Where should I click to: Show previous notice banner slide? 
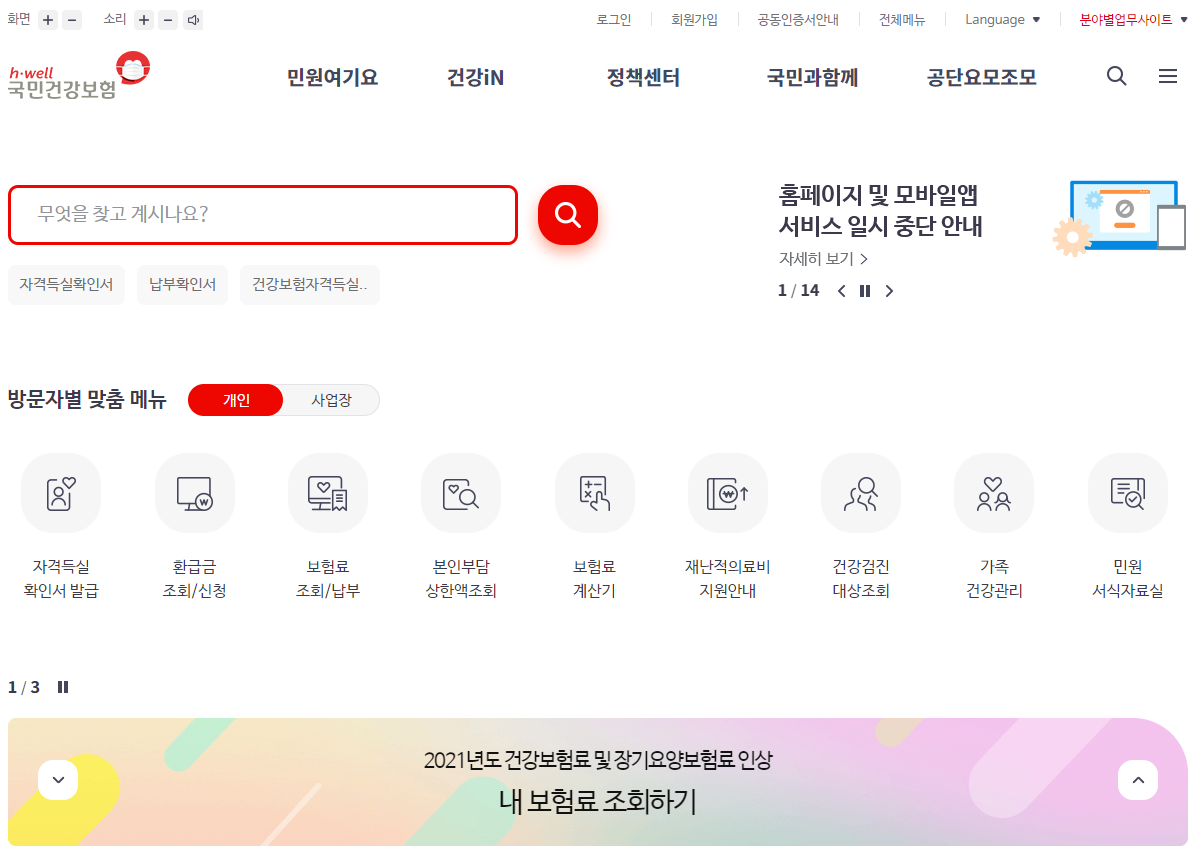point(841,291)
